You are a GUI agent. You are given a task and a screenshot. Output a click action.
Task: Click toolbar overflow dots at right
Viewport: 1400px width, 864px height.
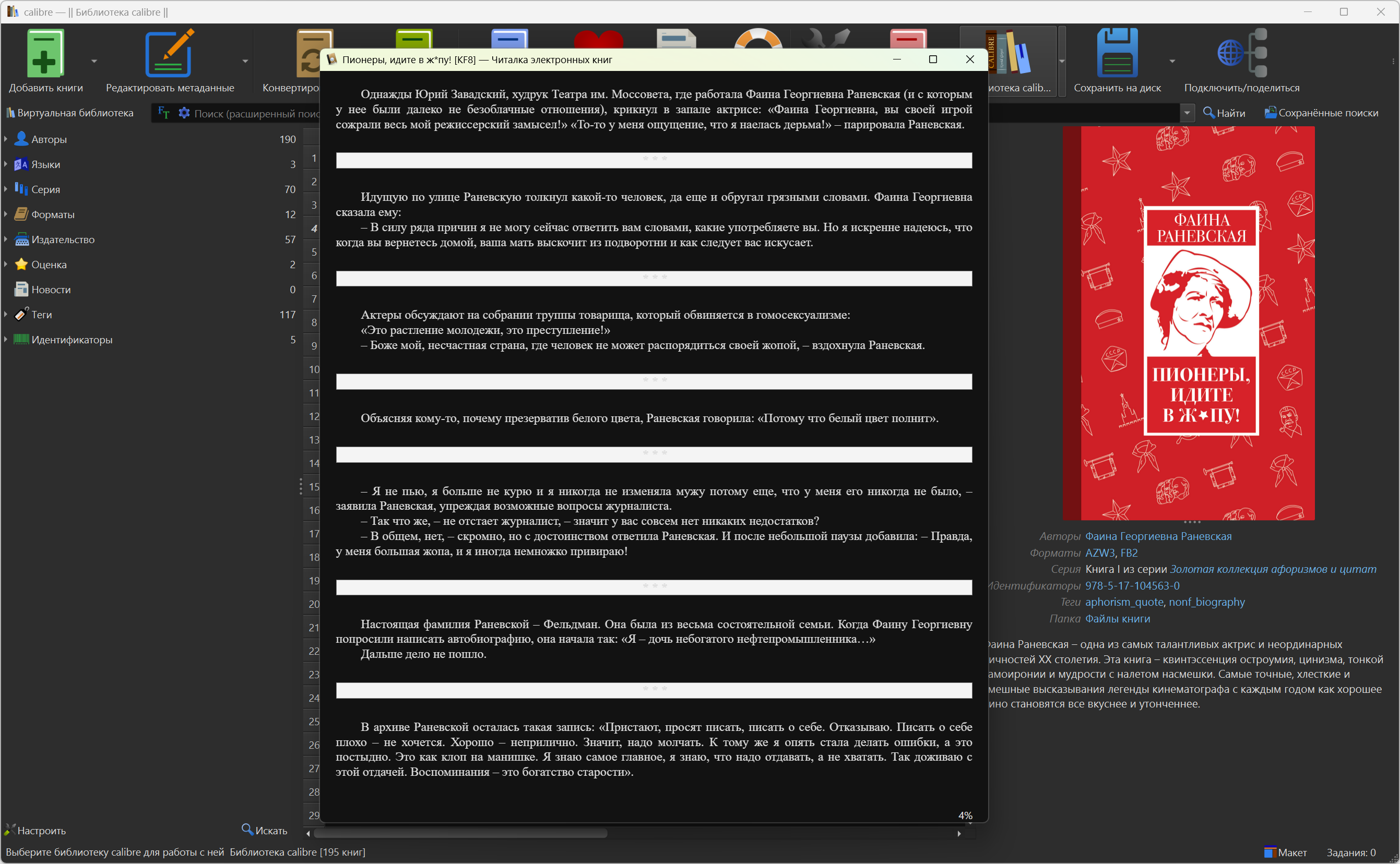[1393, 61]
